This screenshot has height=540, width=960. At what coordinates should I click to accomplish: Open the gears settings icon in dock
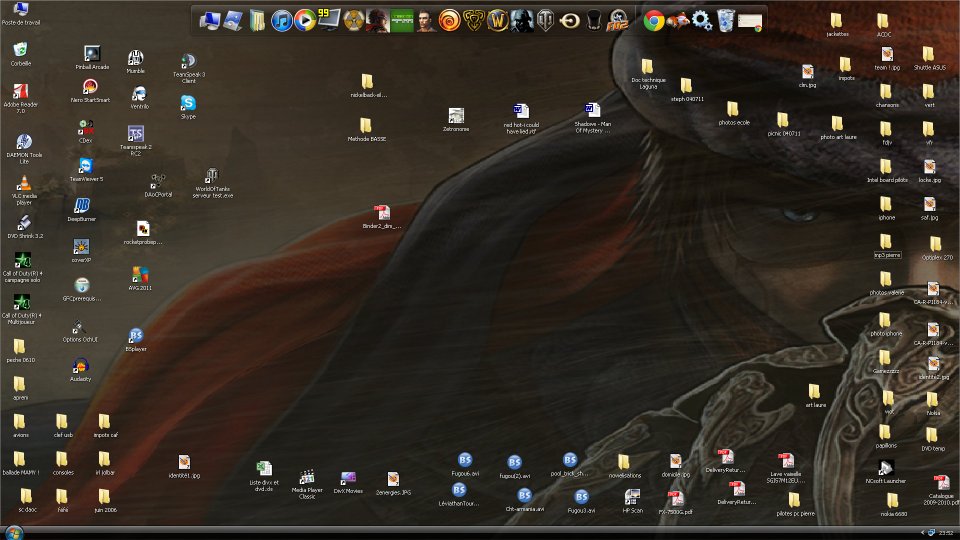702,21
